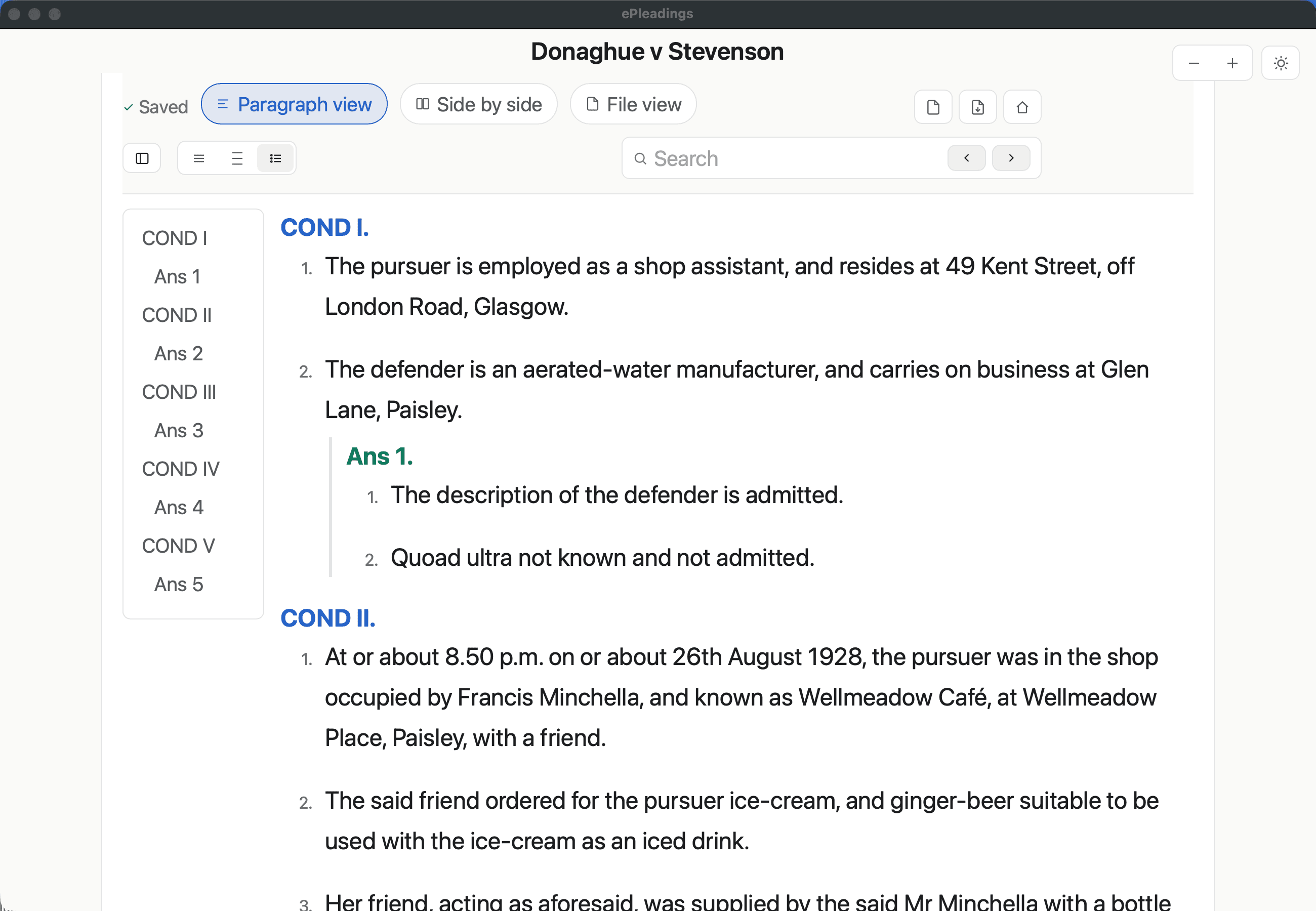Screen dimensions: 1316x911
Task: Go to next search result
Action: click(1011, 157)
